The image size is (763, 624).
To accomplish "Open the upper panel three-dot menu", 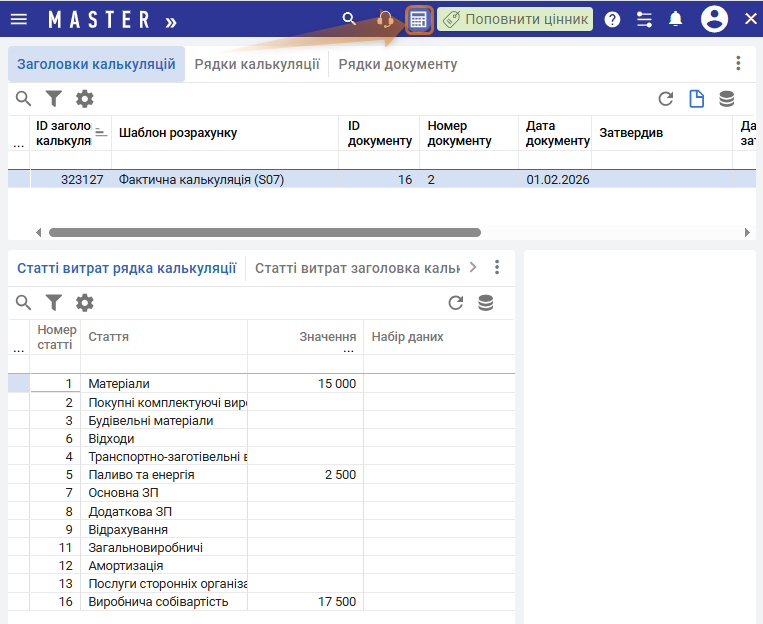I will (738, 64).
